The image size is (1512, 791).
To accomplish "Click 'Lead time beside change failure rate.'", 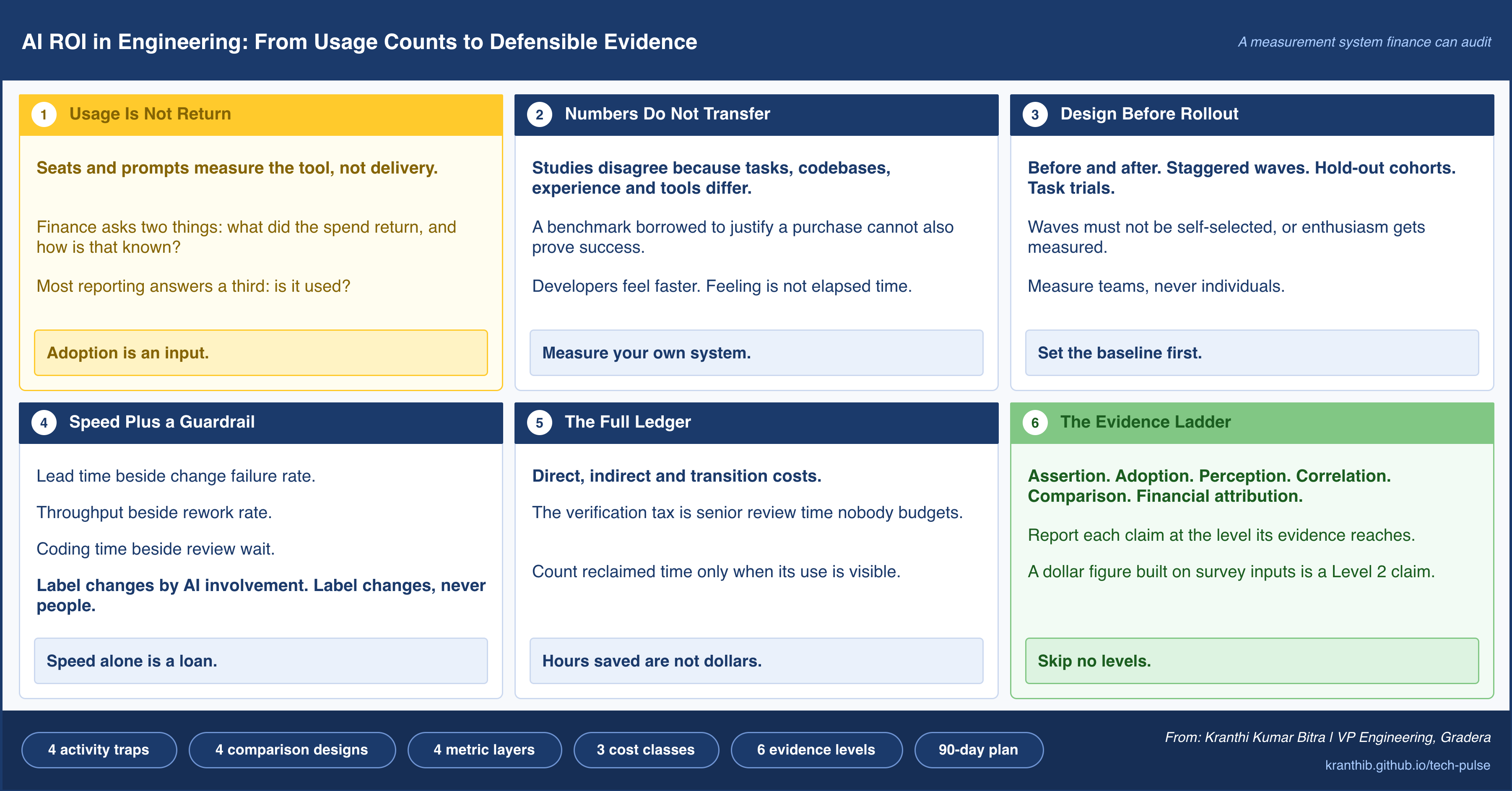I will [x=176, y=477].
